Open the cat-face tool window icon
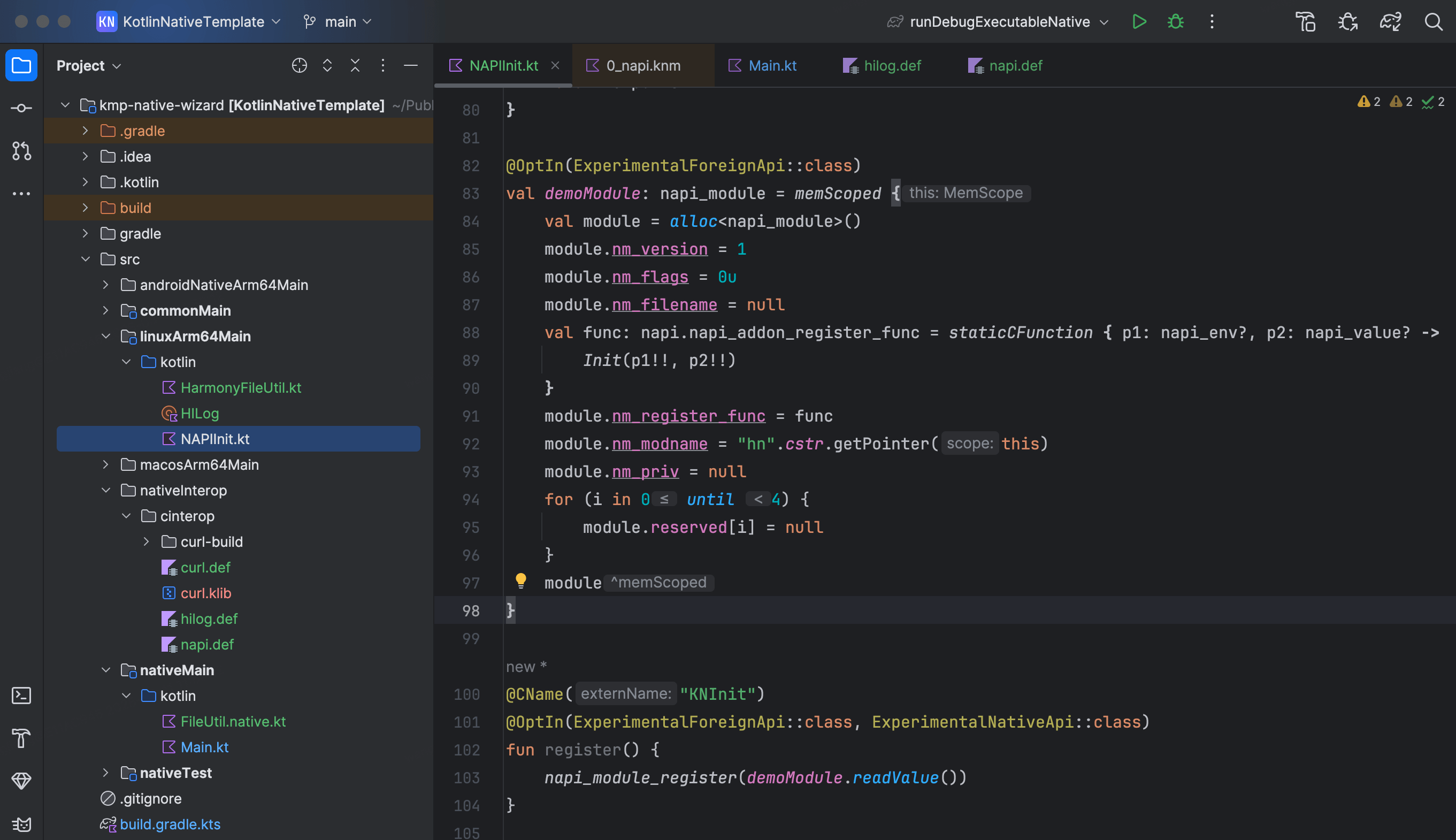Image resolution: width=1456 pixels, height=840 pixels. [x=21, y=823]
